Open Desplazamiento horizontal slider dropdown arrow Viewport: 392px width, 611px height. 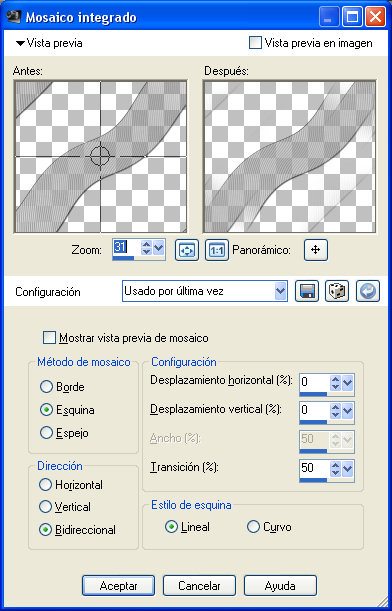pos(348,383)
